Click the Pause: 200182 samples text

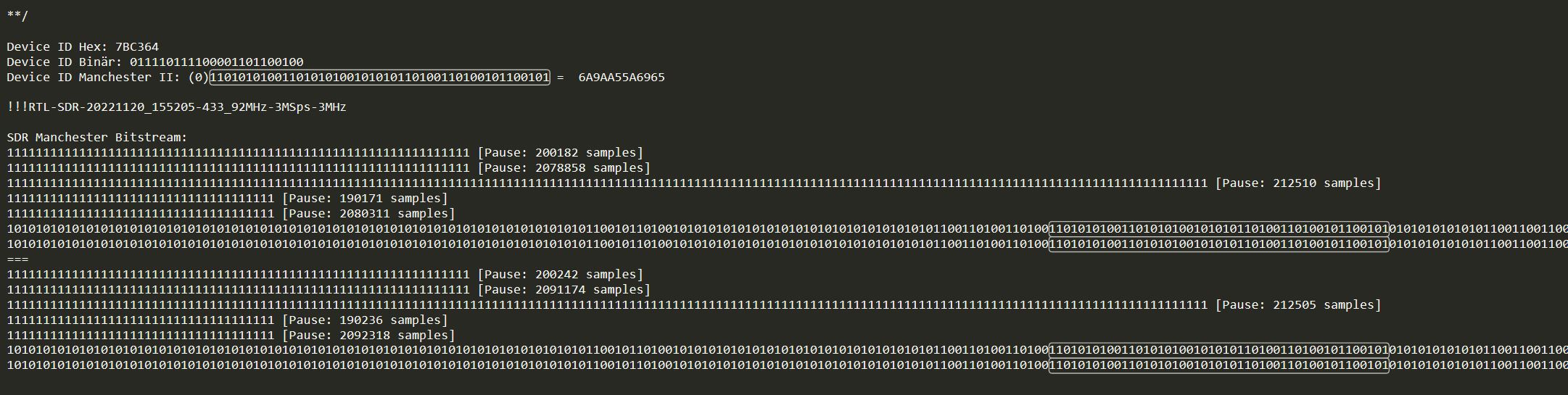(560, 152)
